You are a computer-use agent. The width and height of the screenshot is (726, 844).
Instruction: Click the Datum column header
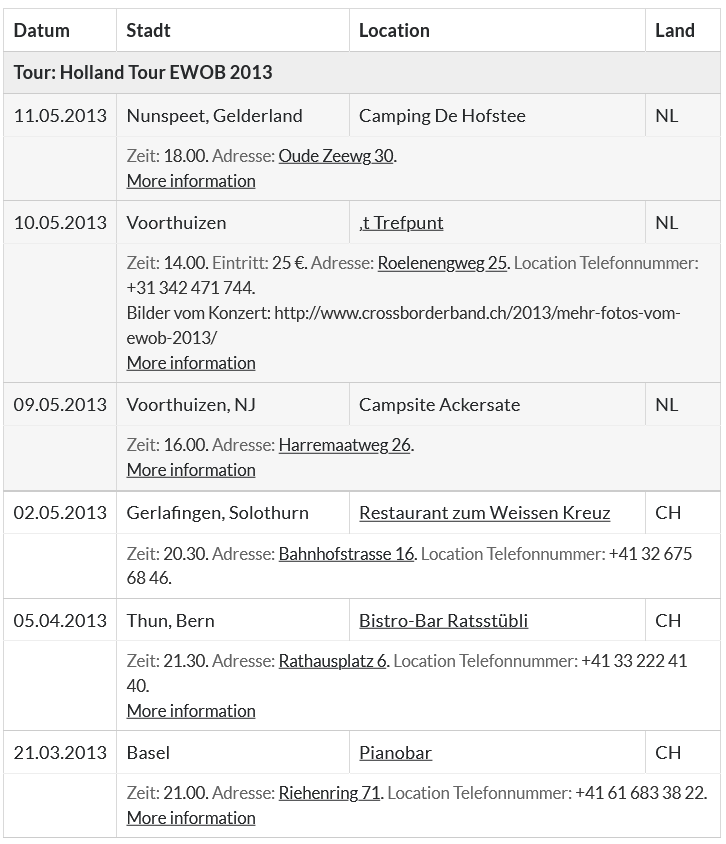[42, 31]
